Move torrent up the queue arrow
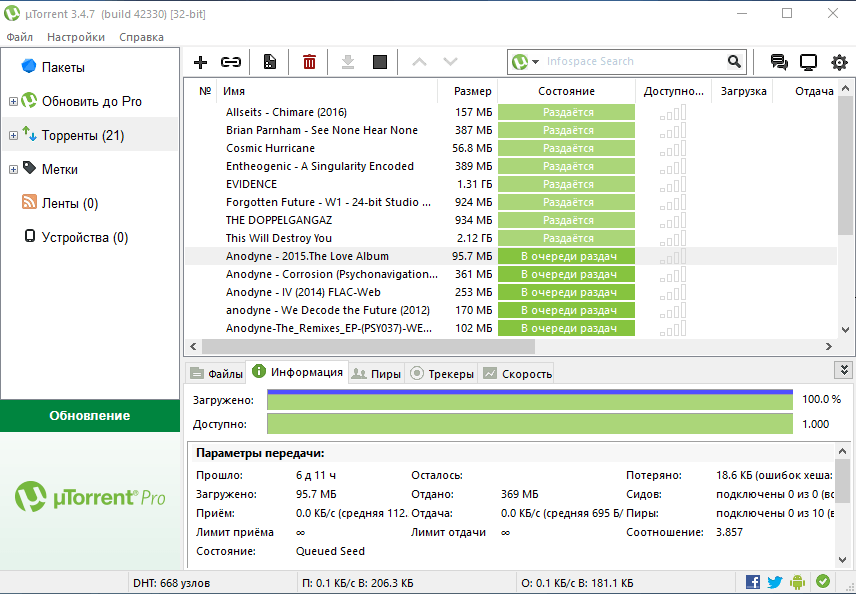The width and height of the screenshot is (856, 594). (419, 62)
